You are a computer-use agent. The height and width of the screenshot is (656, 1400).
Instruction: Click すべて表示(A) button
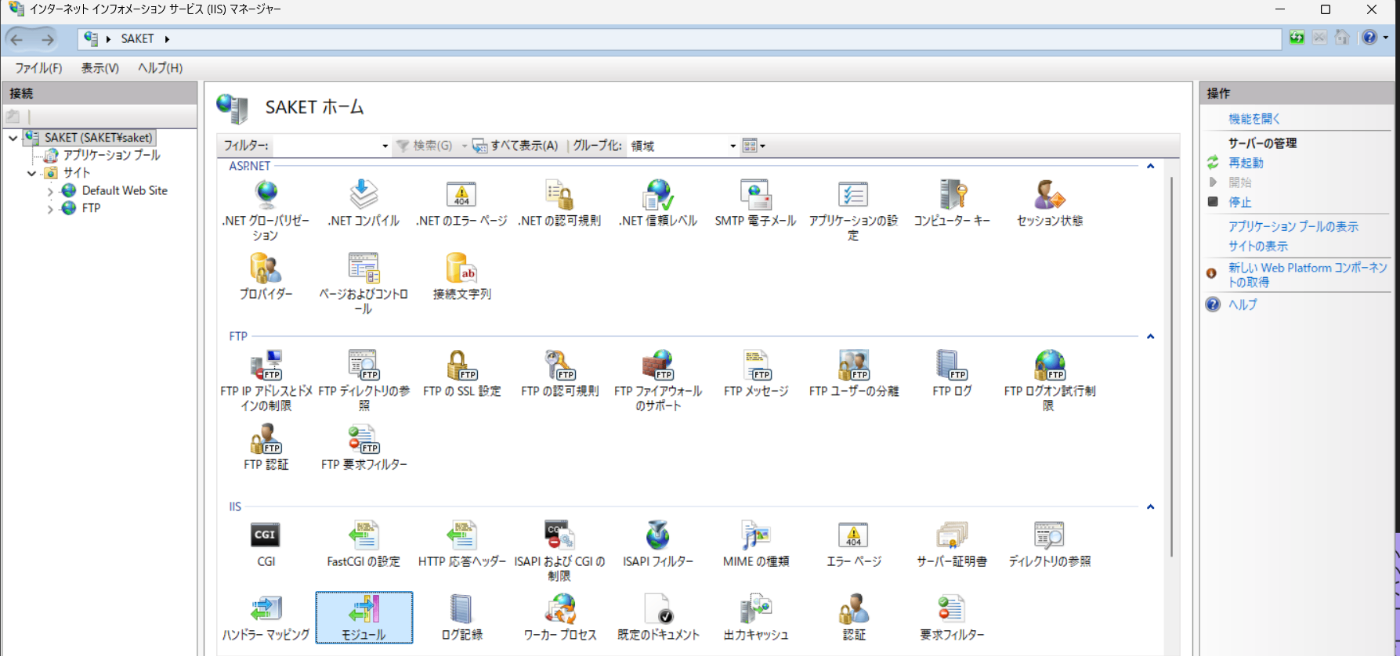coord(516,146)
